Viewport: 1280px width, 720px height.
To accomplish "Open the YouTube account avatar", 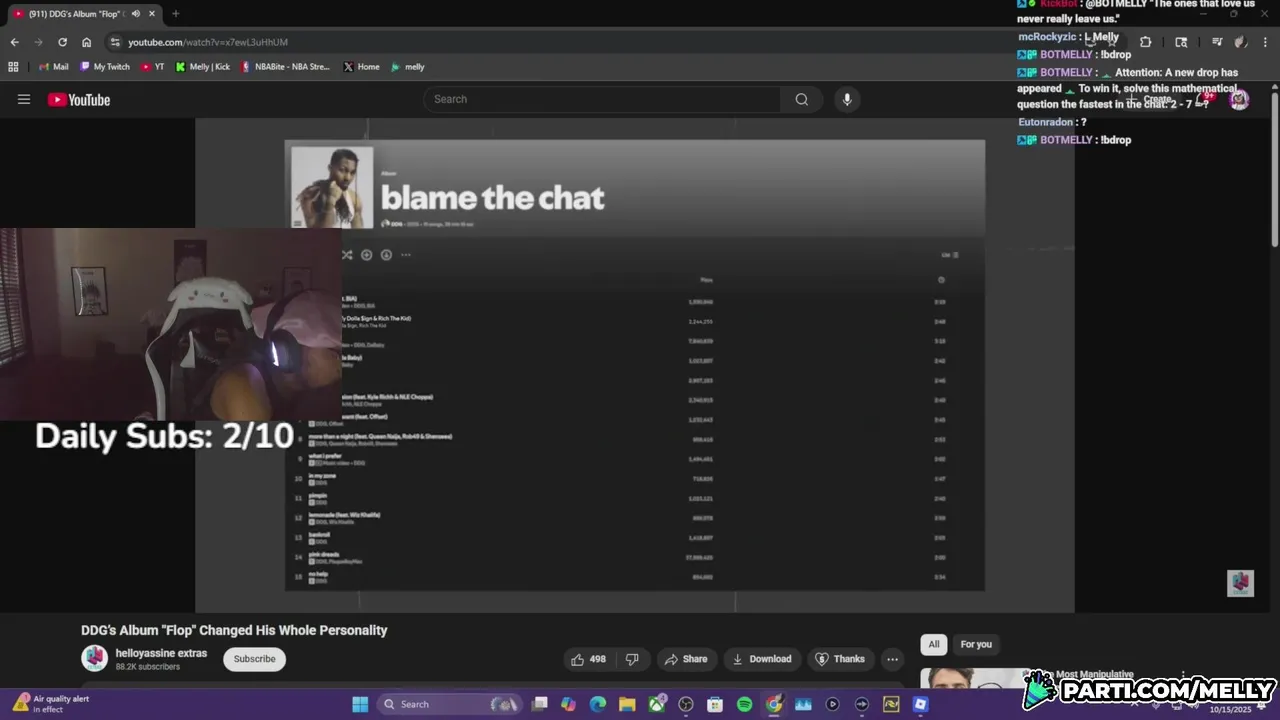I will [x=1239, y=99].
